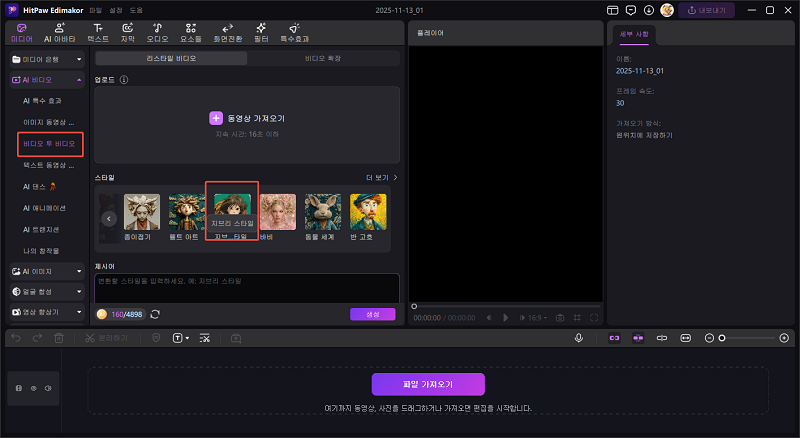Open the 파일 file menu
Viewport: 800px width, 438px height.
click(95, 10)
